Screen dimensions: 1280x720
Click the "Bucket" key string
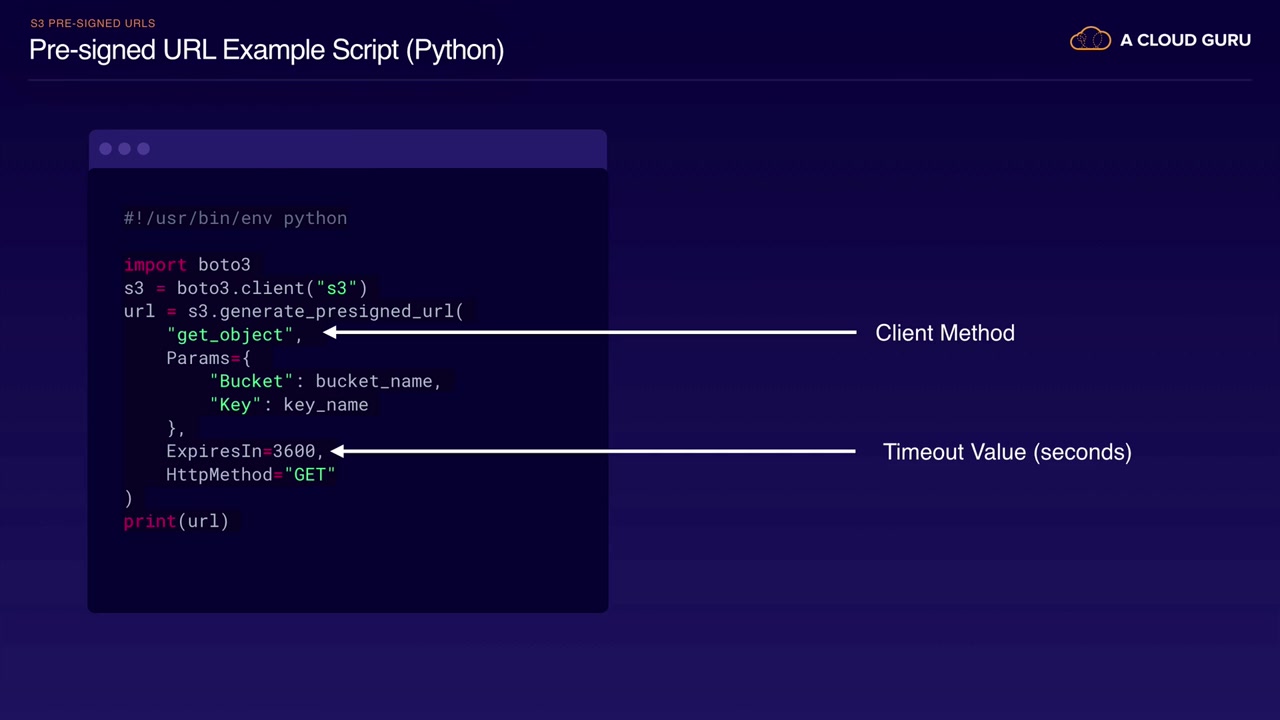(252, 381)
